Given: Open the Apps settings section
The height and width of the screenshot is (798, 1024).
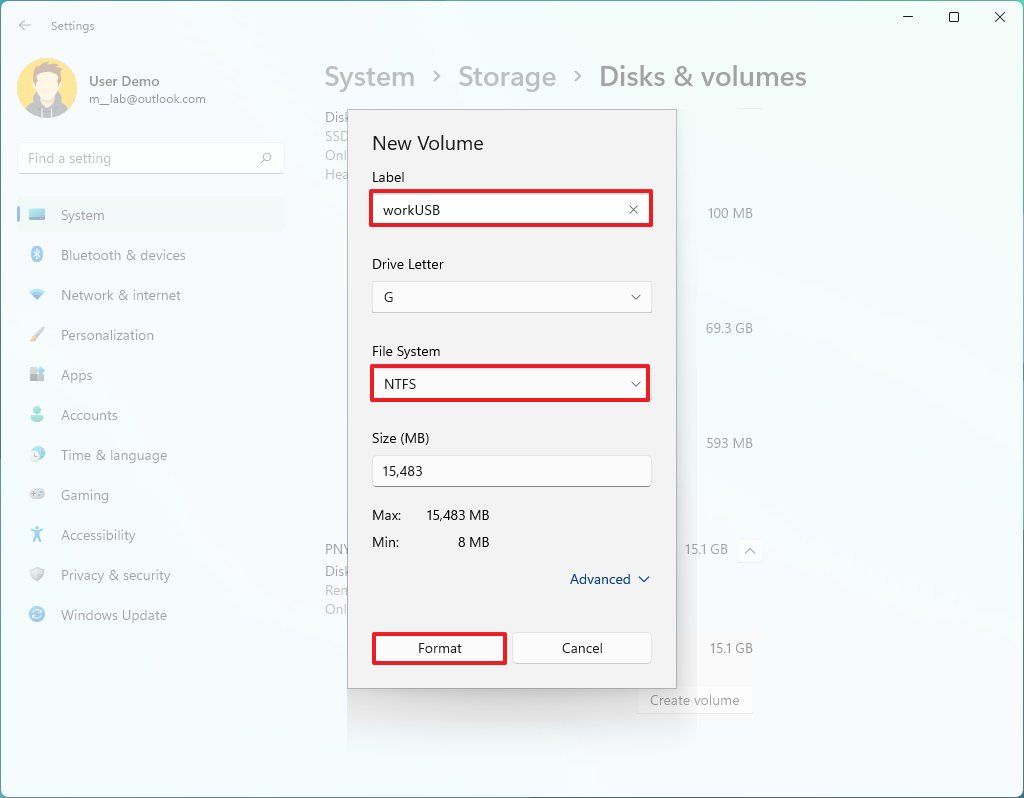Looking at the screenshot, I should pos(75,375).
